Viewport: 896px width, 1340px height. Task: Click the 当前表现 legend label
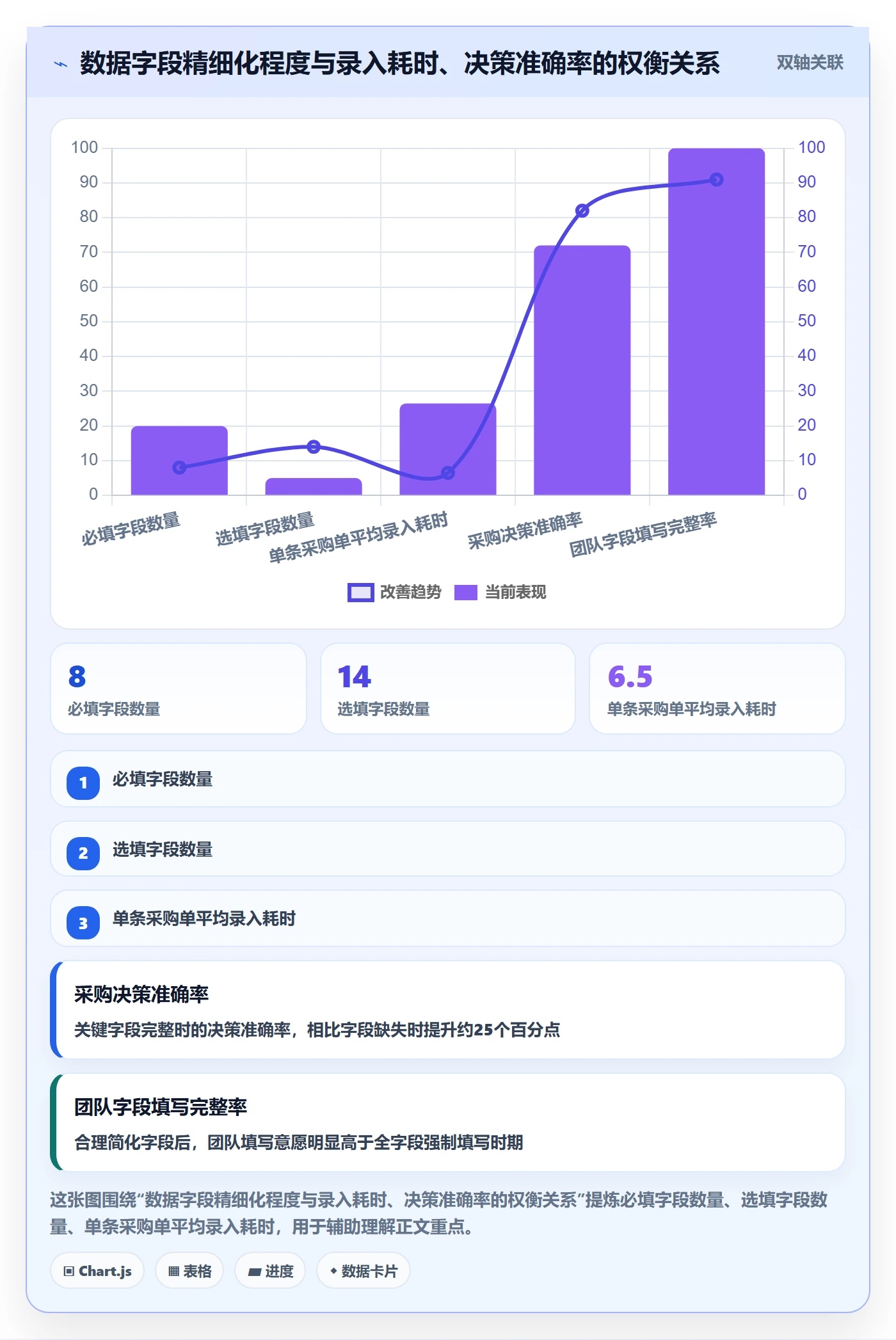515,593
